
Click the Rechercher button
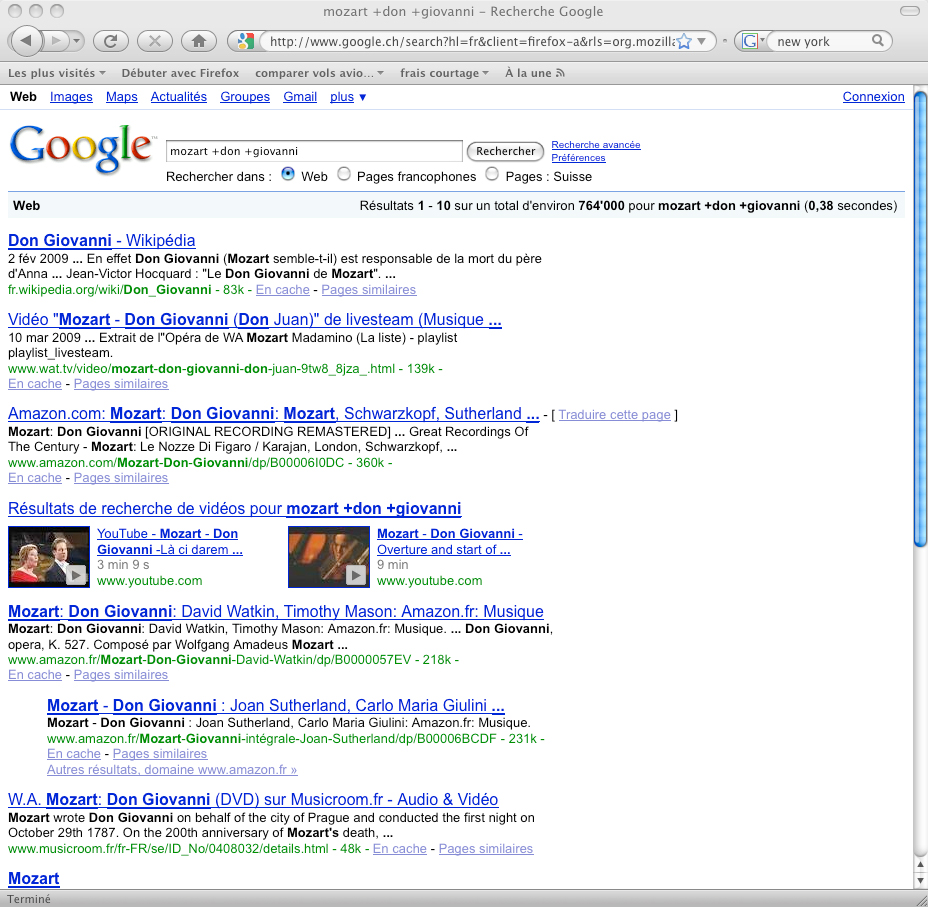(505, 151)
